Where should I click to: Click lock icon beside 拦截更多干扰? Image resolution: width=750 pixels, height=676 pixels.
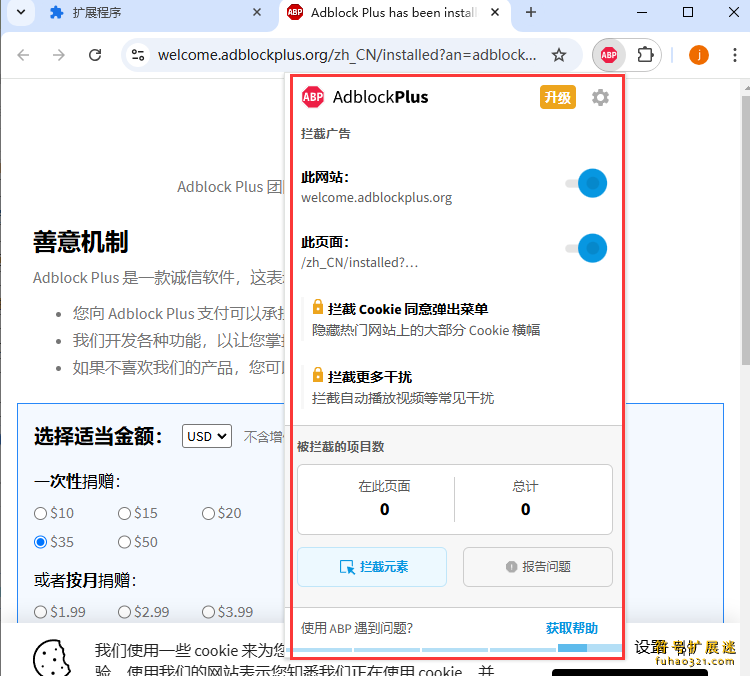click(318, 374)
